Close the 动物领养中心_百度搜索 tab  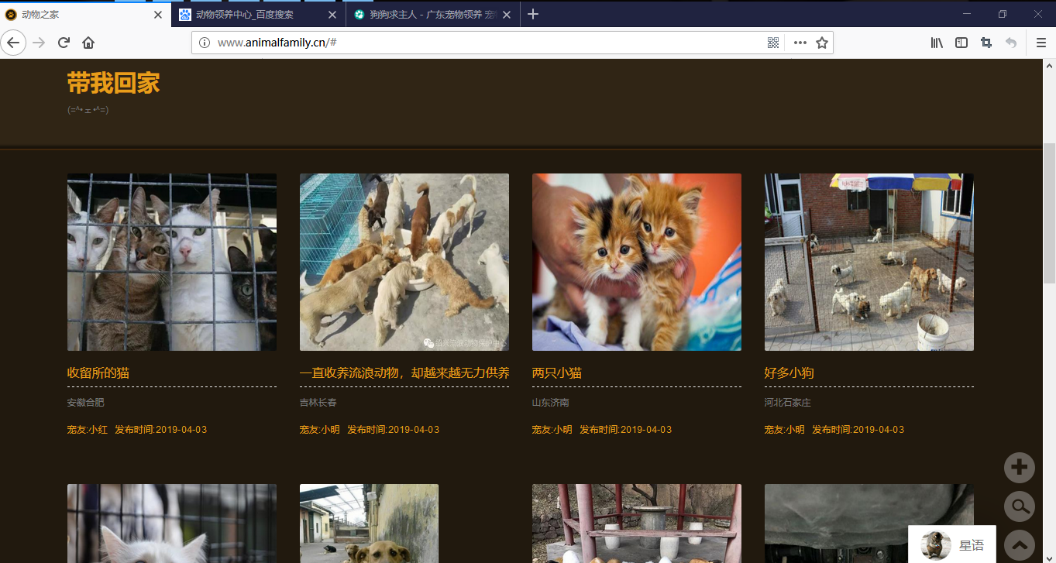click(x=332, y=14)
